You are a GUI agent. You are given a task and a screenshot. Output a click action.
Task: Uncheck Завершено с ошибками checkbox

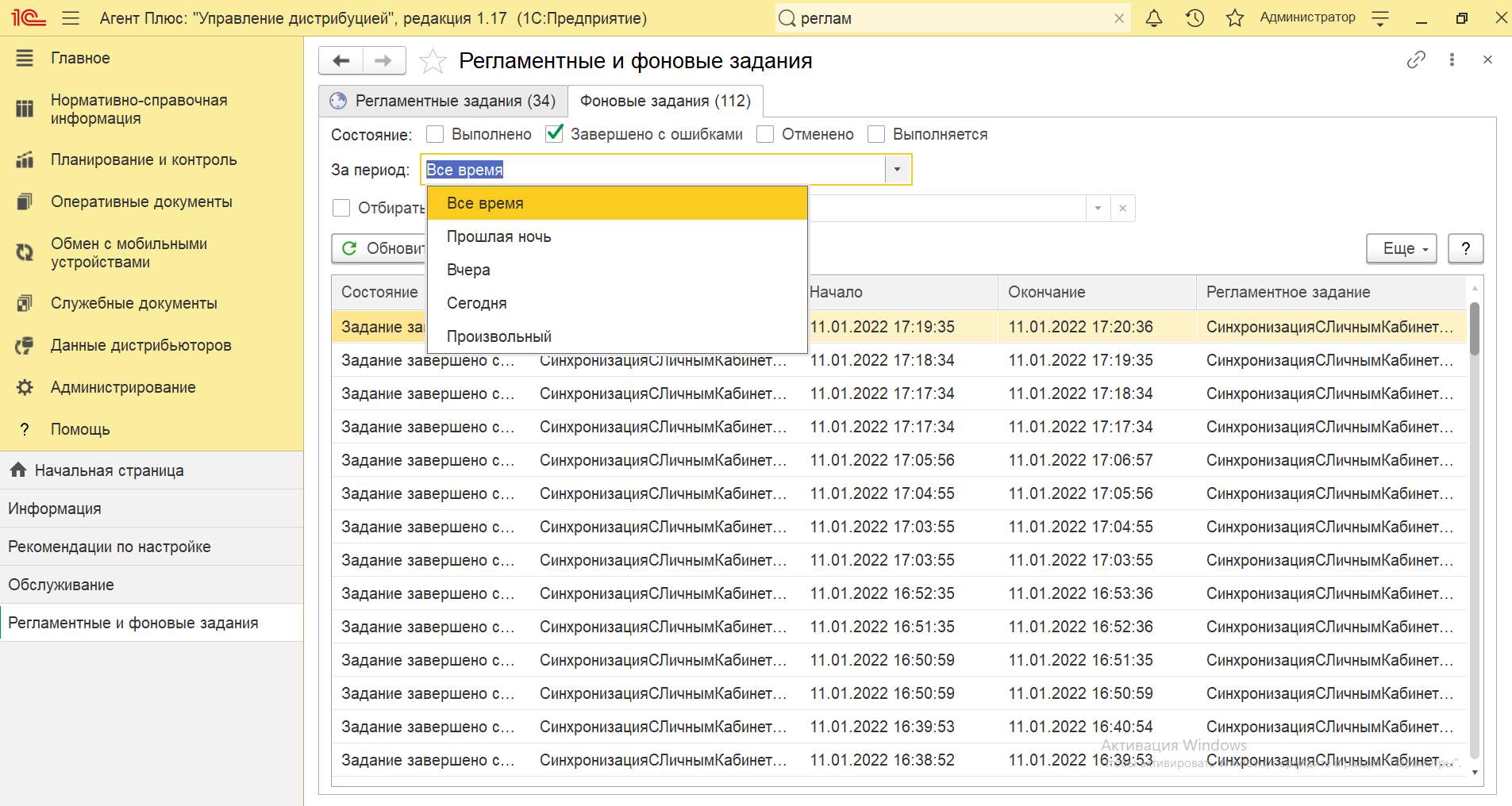(x=554, y=134)
